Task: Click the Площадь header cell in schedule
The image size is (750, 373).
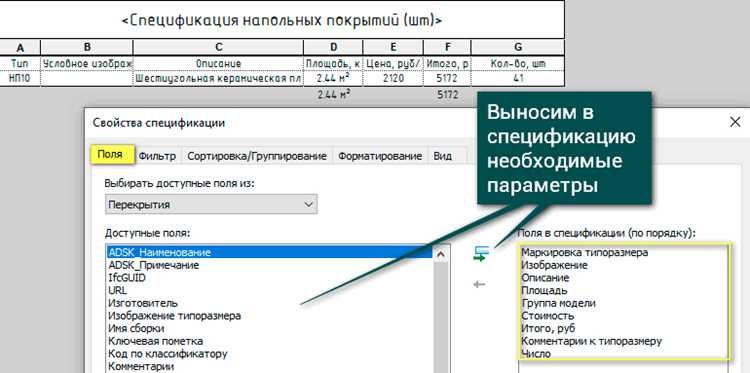Action: pyautogui.click(x=333, y=64)
